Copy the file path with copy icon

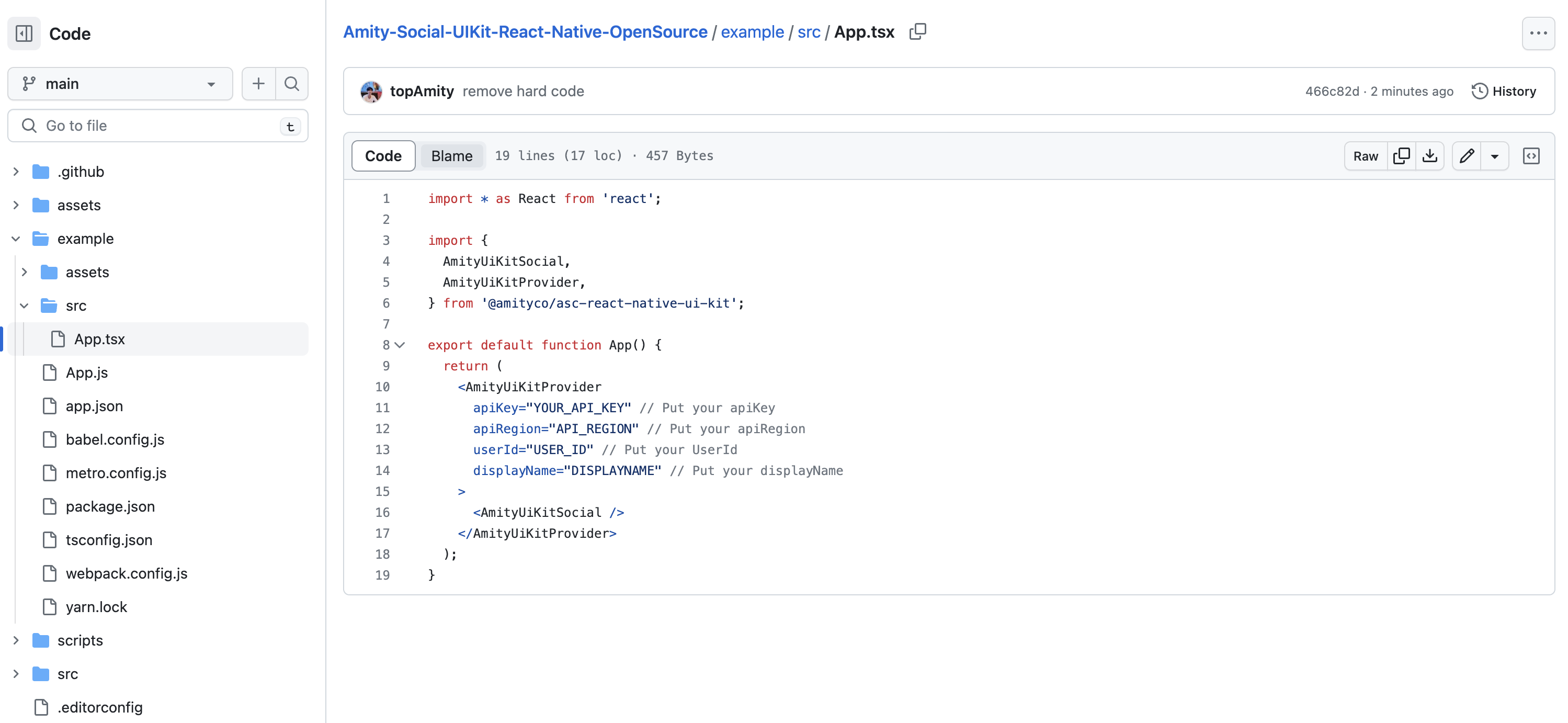[917, 32]
